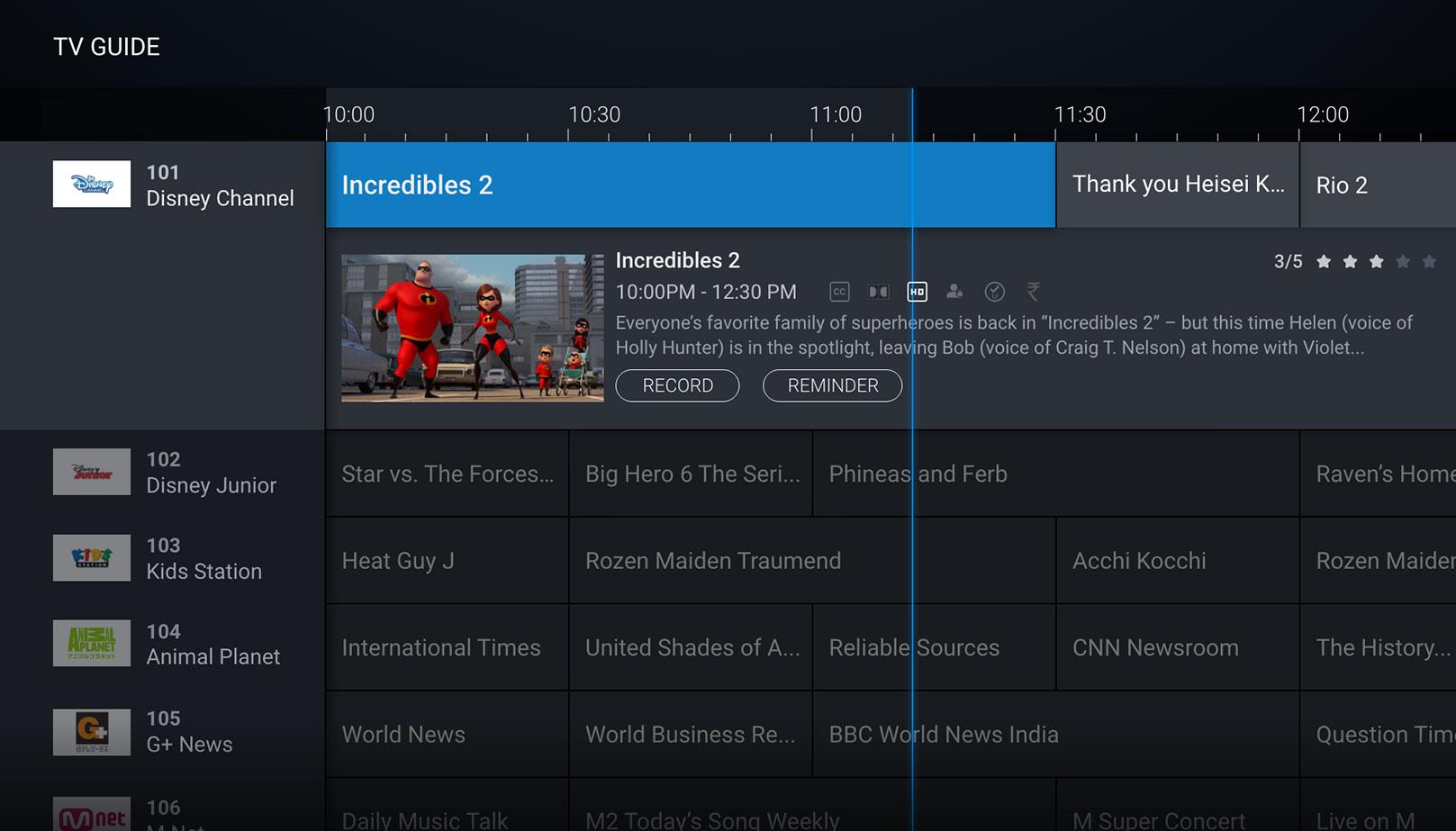Click the Dolby audio icon
This screenshot has width=1456, height=831.
pyautogui.click(x=879, y=292)
